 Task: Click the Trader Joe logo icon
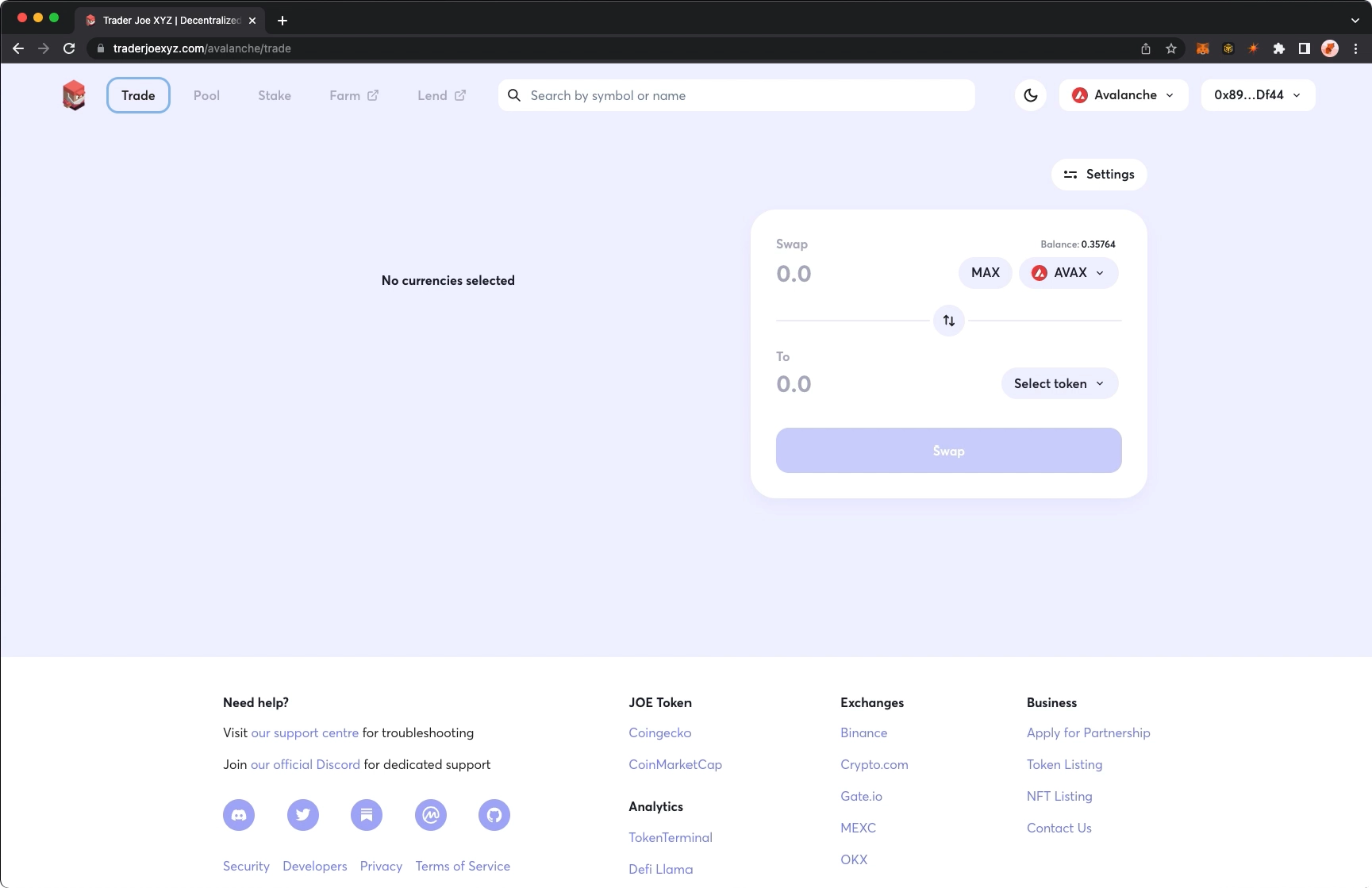(74, 95)
